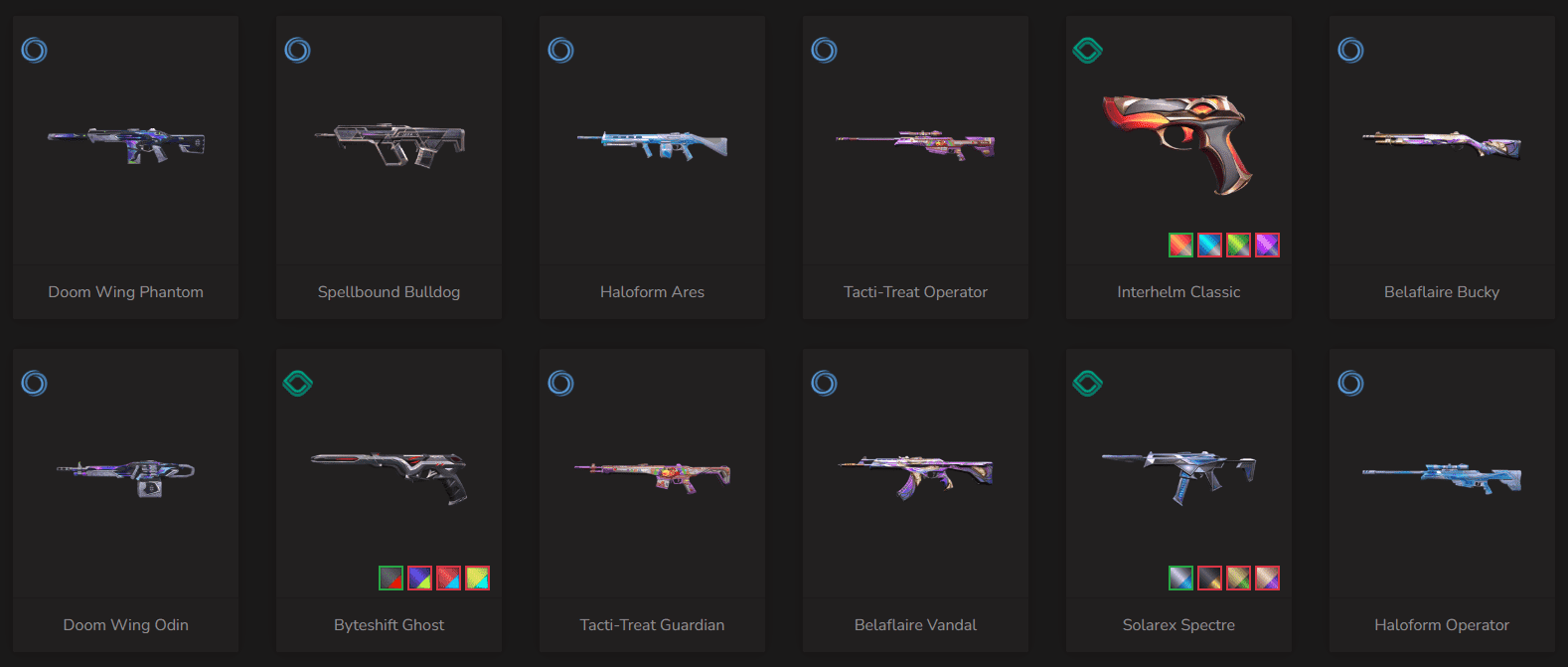This screenshot has width=1568, height=667.
Task: Choose the yellow-cyan variant swatch of Byteshift Ghost
Action: tap(477, 578)
